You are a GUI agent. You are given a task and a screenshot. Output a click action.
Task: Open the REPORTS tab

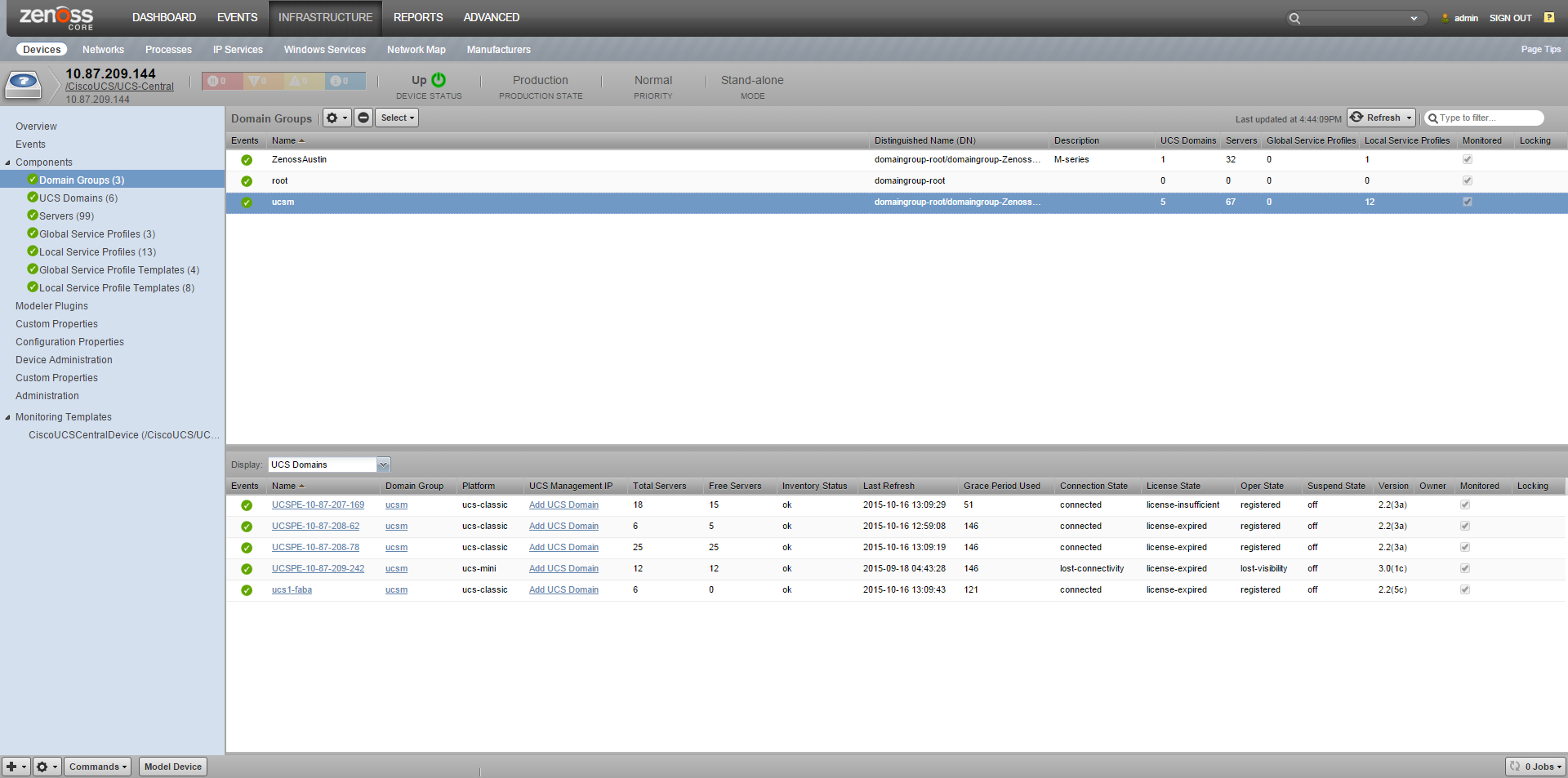418,17
